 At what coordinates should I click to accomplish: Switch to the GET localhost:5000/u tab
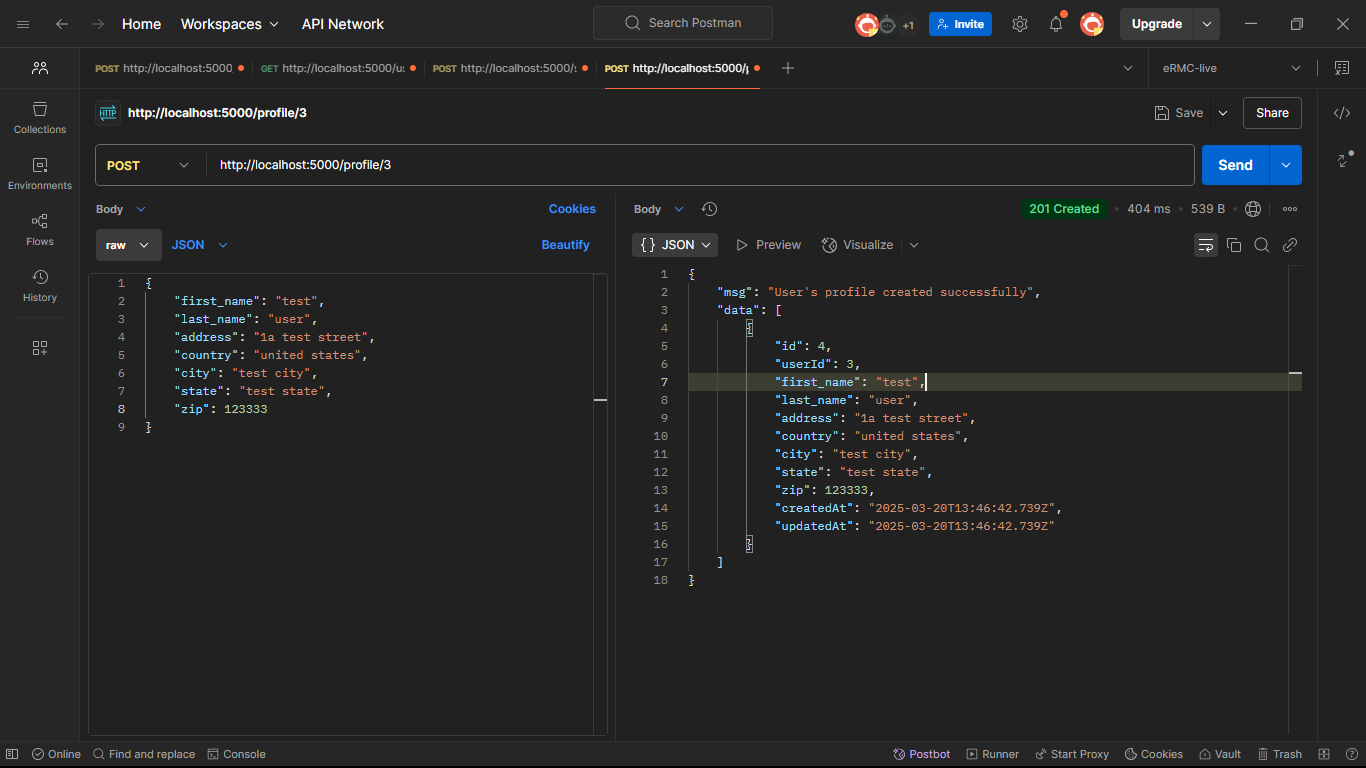(339, 68)
